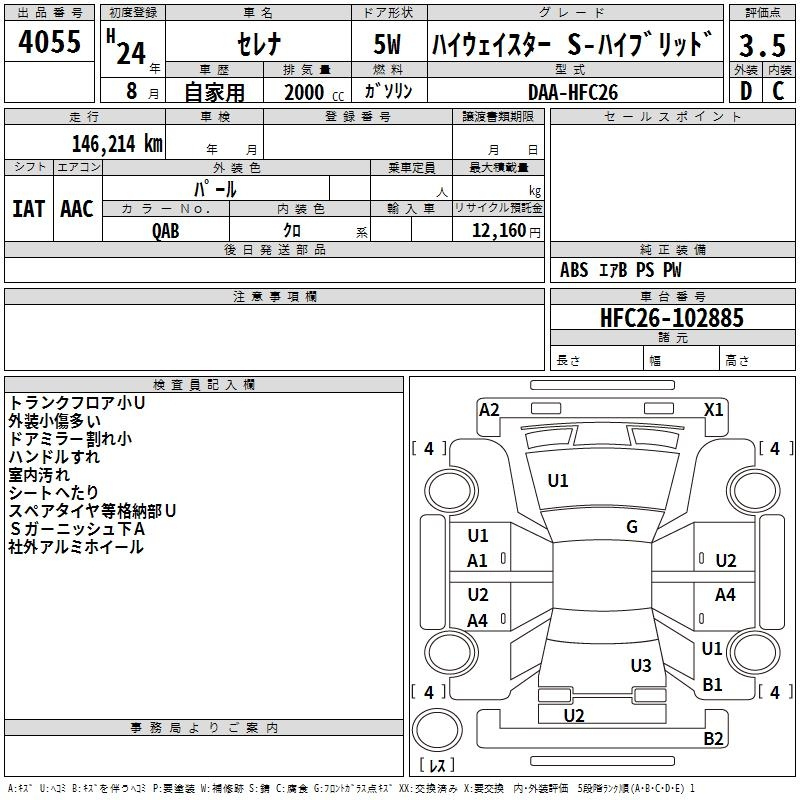
Task: Click the recycle deposit 12,160円
Action: pyautogui.click(x=506, y=231)
